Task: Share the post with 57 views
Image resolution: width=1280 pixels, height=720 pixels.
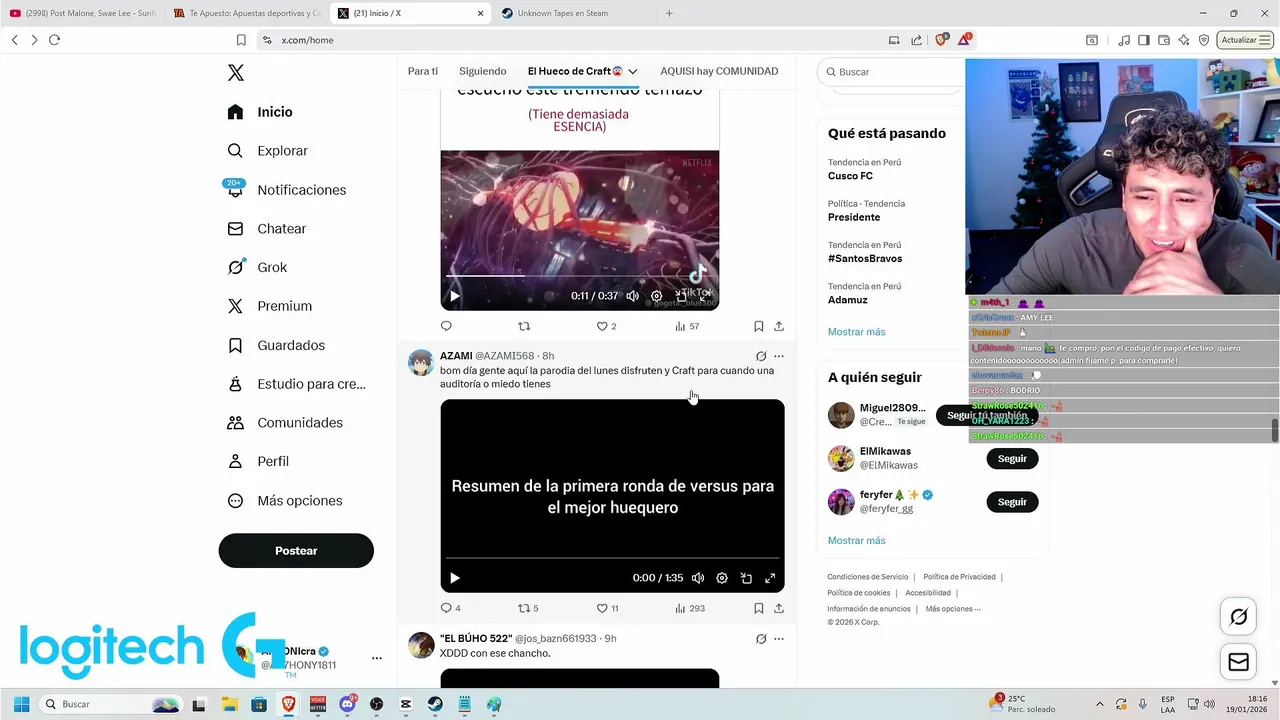Action: click(779, 326)
